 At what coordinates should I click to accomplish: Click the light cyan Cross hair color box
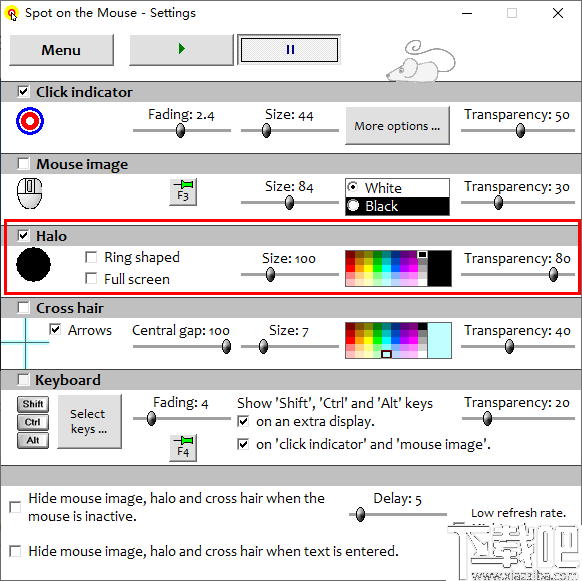click(x=439, y=340)
